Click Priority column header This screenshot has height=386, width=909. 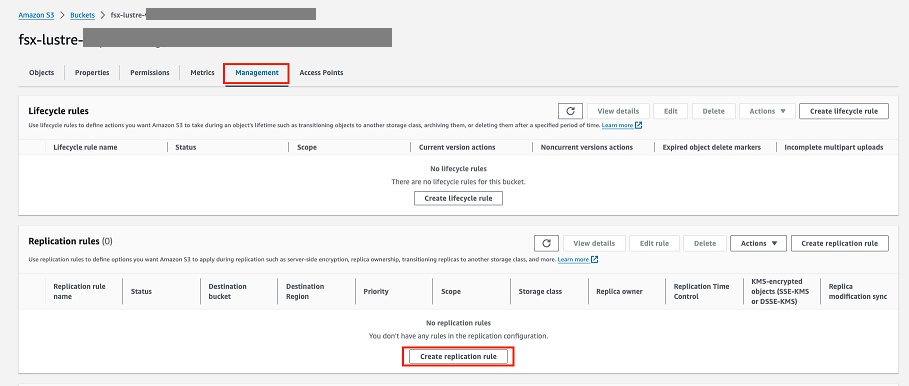[376, 292]
